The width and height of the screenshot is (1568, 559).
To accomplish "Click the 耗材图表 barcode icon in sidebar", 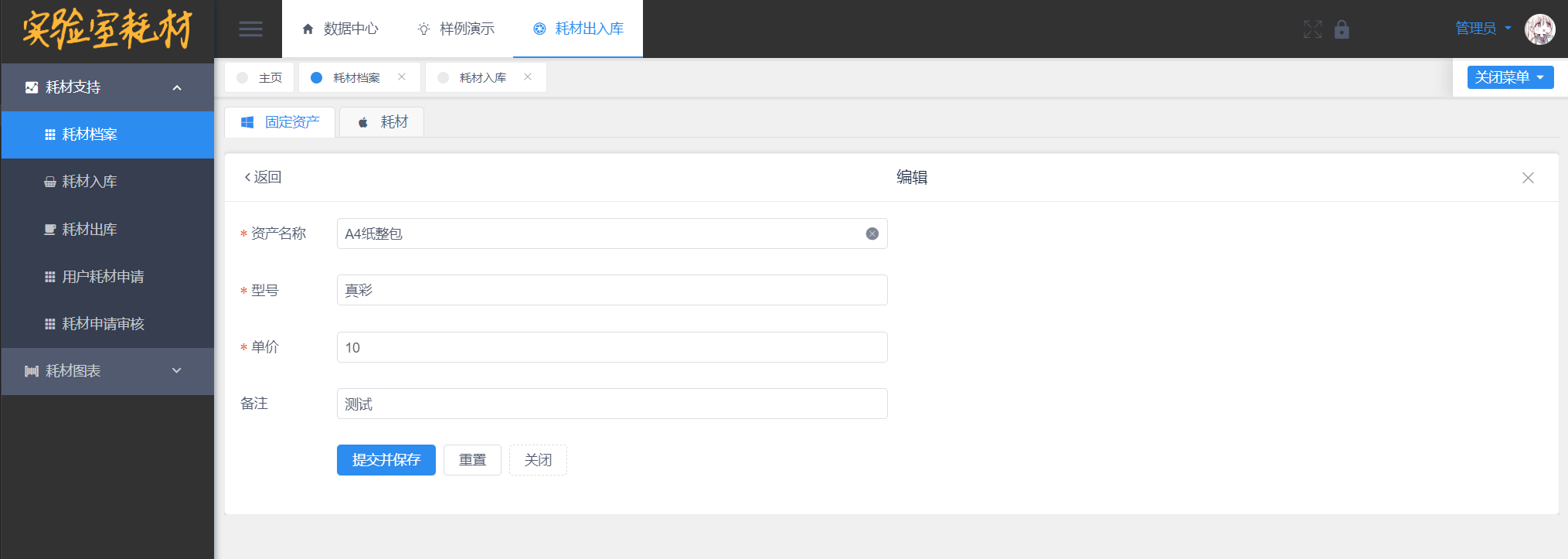I will [x=32, y=371].
